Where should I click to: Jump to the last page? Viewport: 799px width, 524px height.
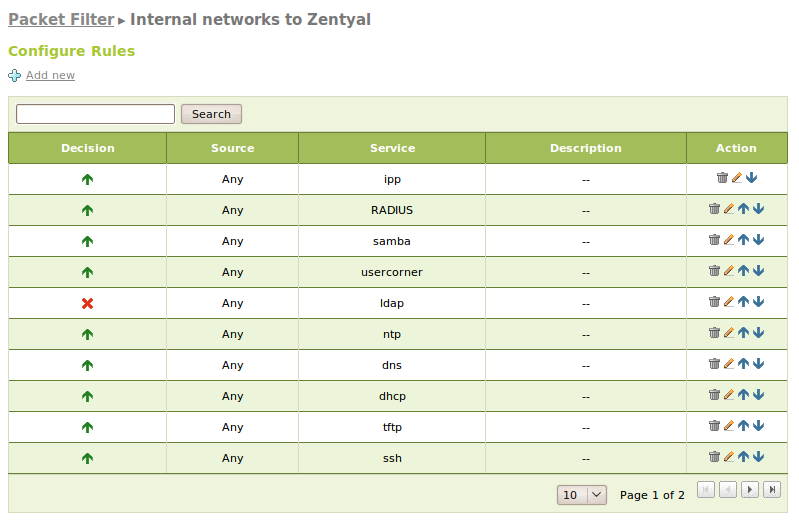[773, 490]
